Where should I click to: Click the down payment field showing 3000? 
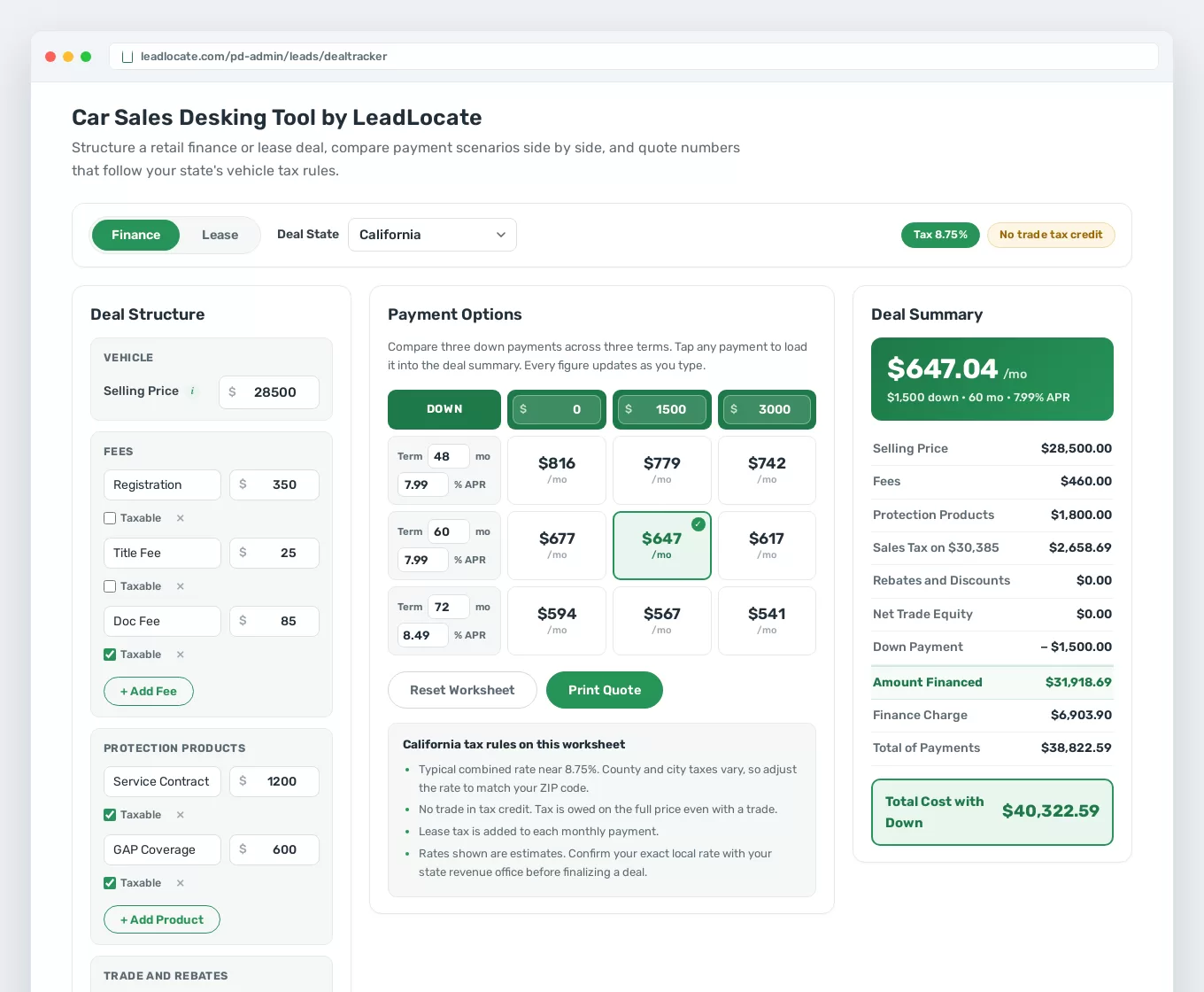click(767, 409)
